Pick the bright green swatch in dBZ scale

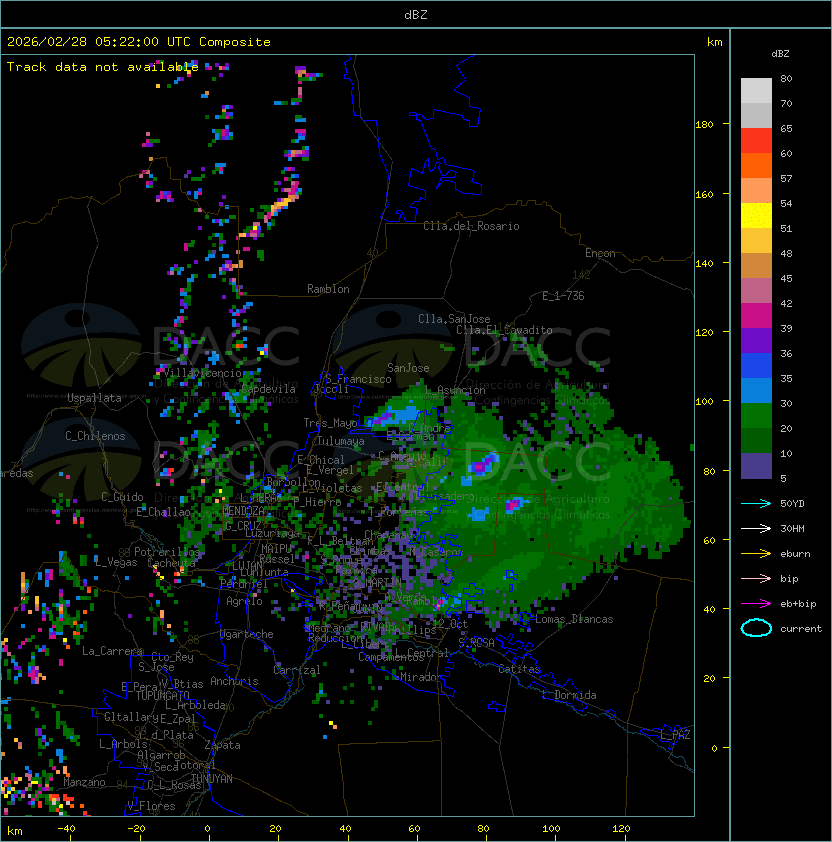point(756,416)
